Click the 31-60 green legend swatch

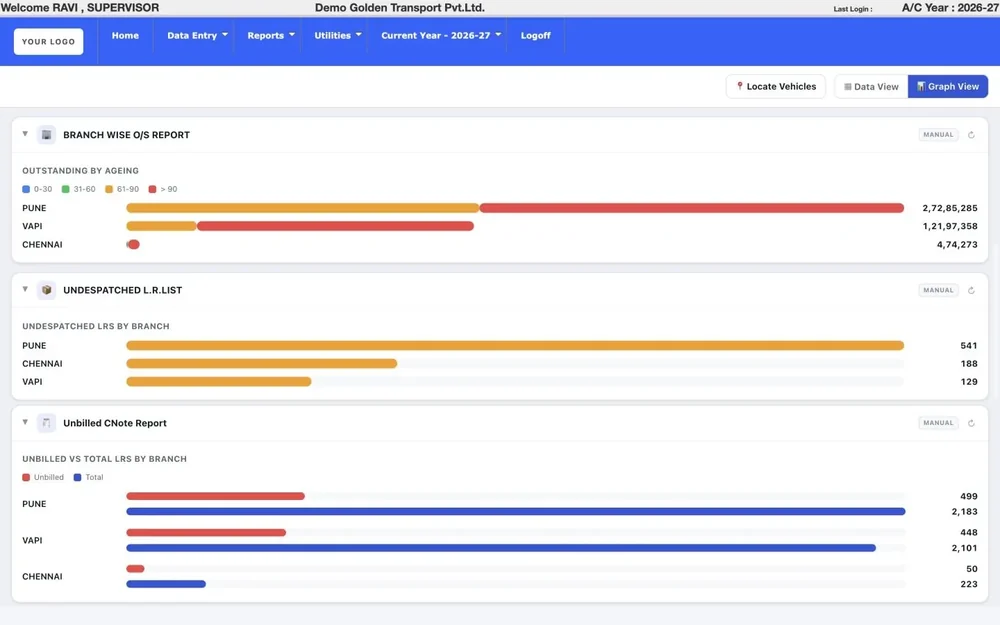66,189
